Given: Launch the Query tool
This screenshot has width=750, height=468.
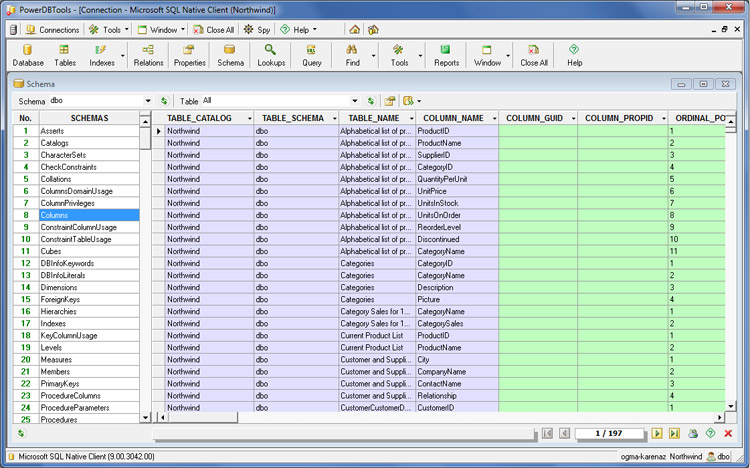Looking at the screenshot, I should 312,54.
